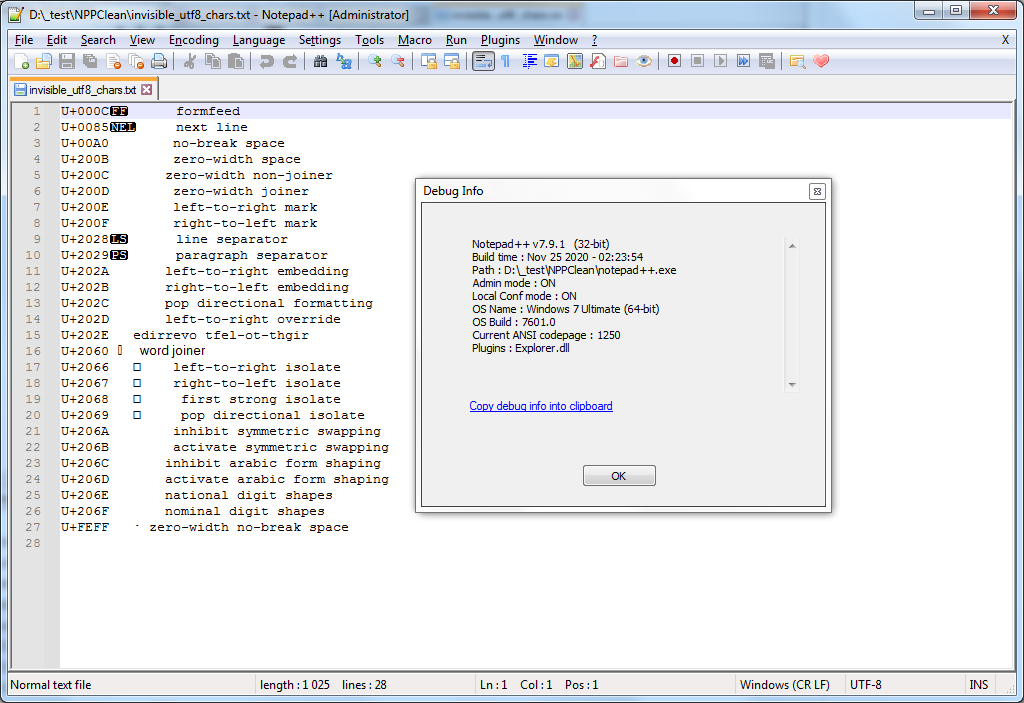1024x703 pixels.
Task: Click the Zoom Out magnifier icon
Action: (x=397, y=61)
